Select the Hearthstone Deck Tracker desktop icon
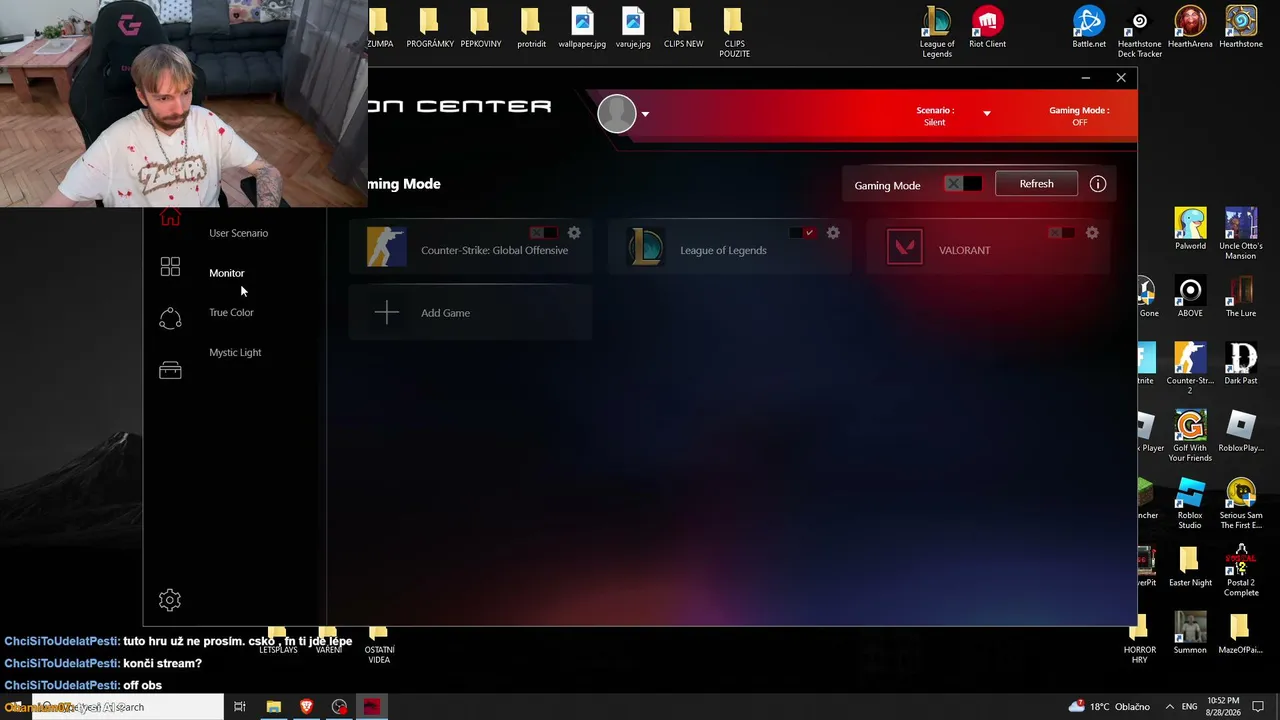 tap(1140, 33)
